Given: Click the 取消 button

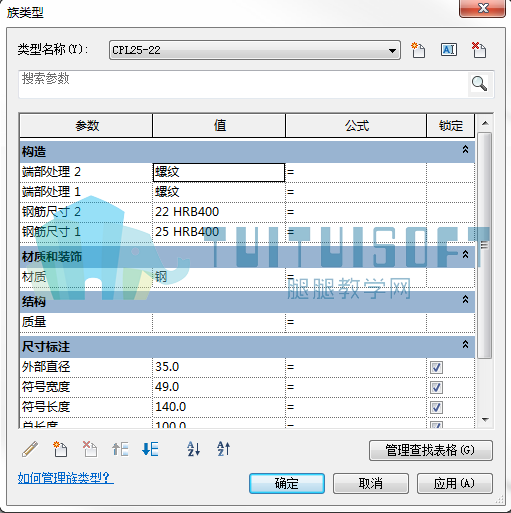Looking at the screenshot, I should tap(371, 483).
